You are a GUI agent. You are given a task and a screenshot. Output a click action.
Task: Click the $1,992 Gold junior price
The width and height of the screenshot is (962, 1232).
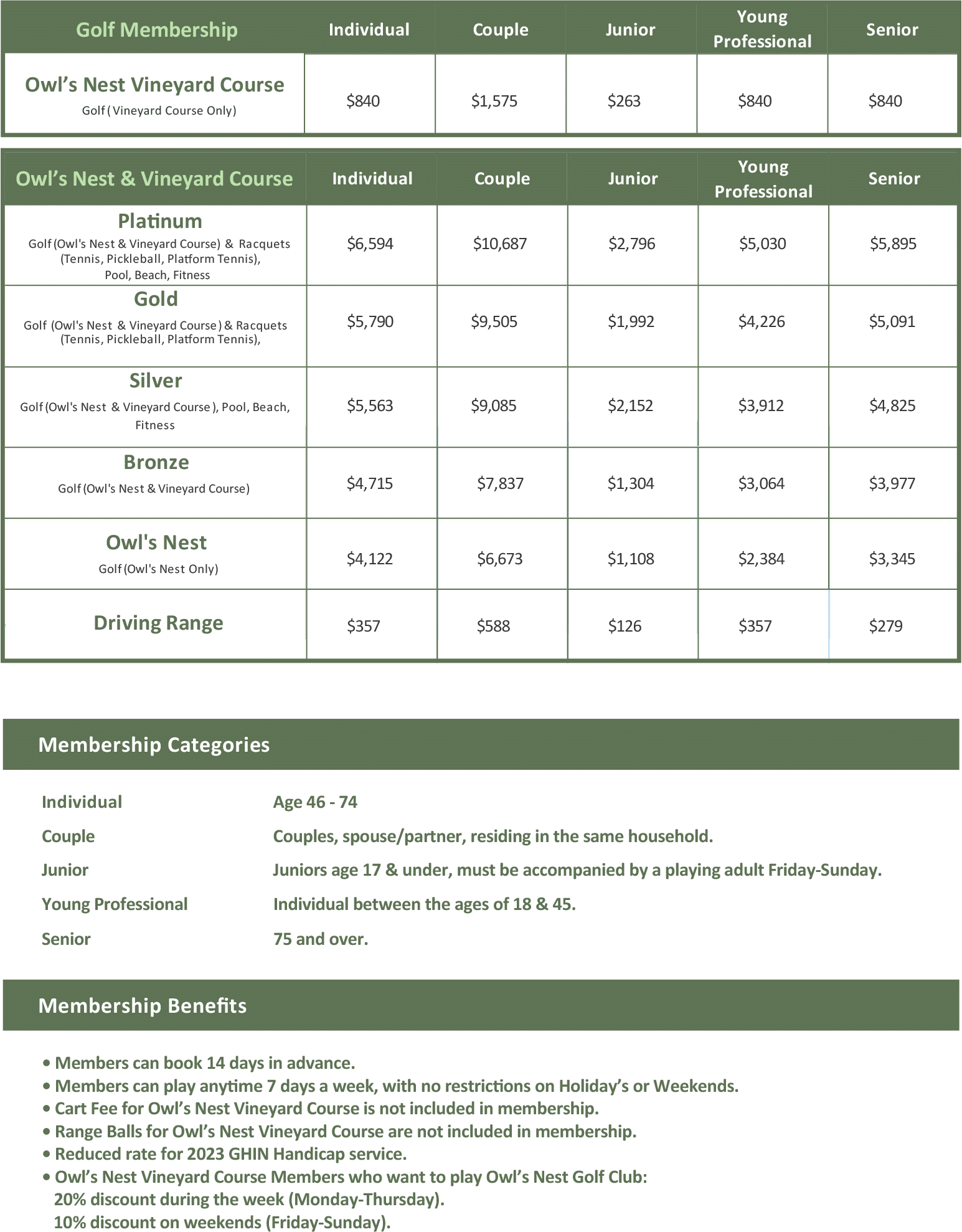point(631,321)
